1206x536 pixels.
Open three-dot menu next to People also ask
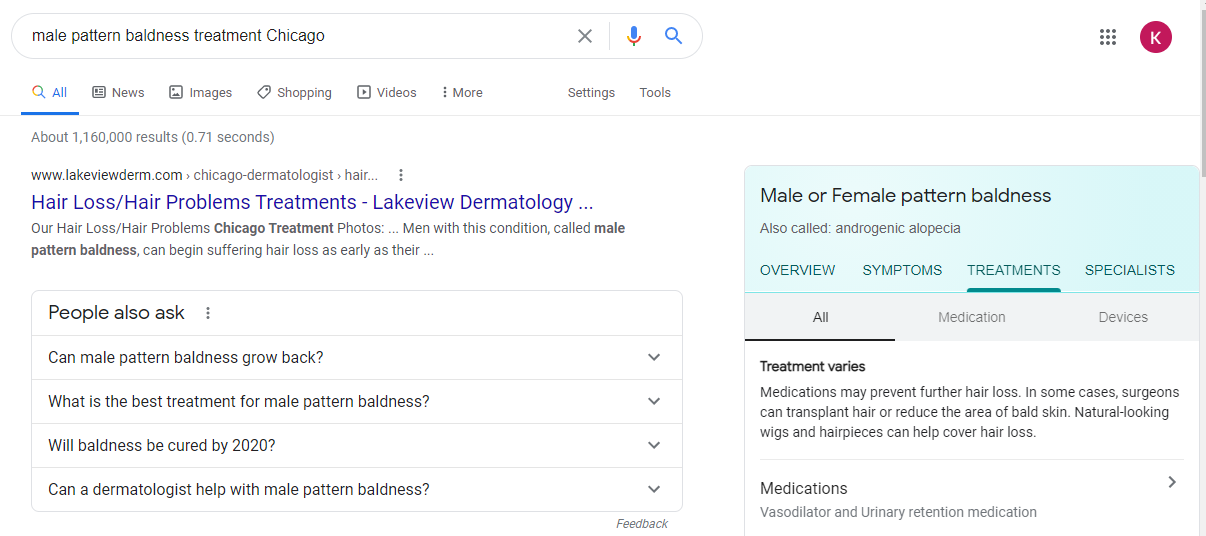208,313
